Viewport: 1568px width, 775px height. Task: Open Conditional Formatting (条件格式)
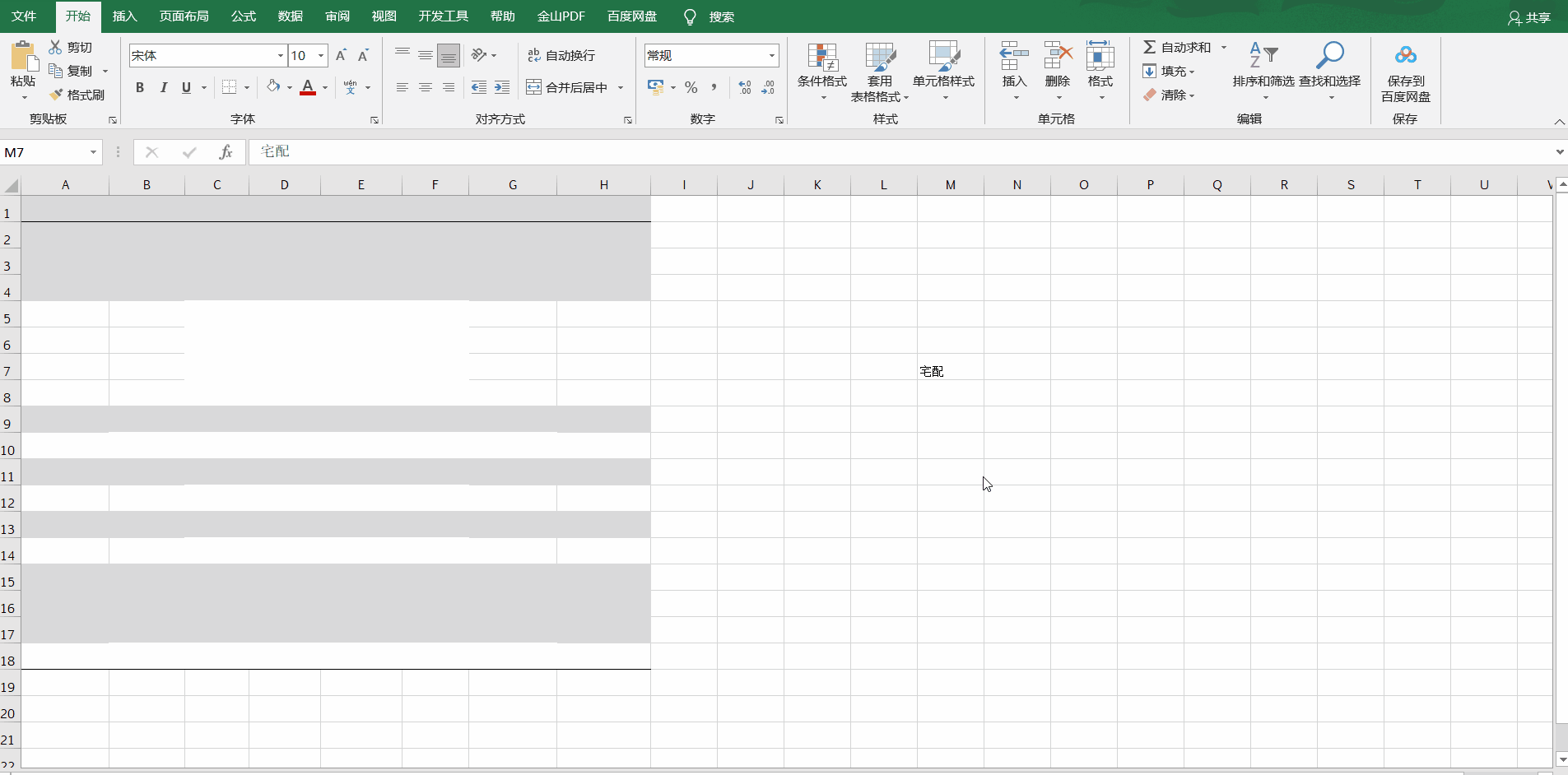click(822, 72)
